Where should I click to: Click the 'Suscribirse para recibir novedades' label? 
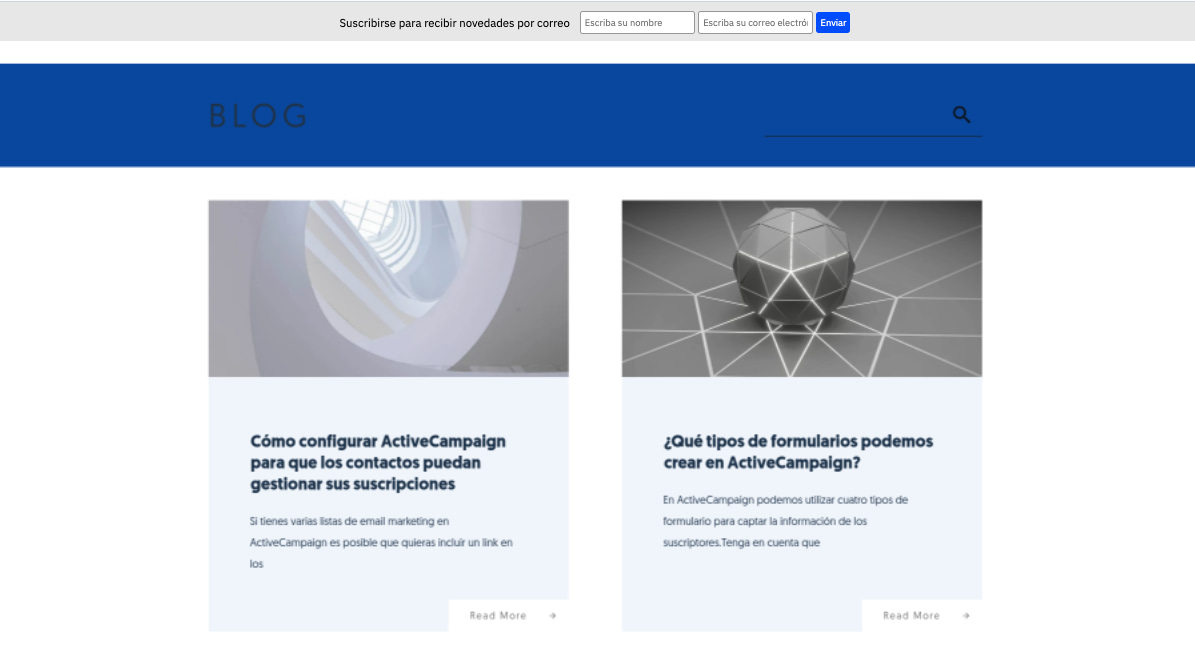(454, 23)
